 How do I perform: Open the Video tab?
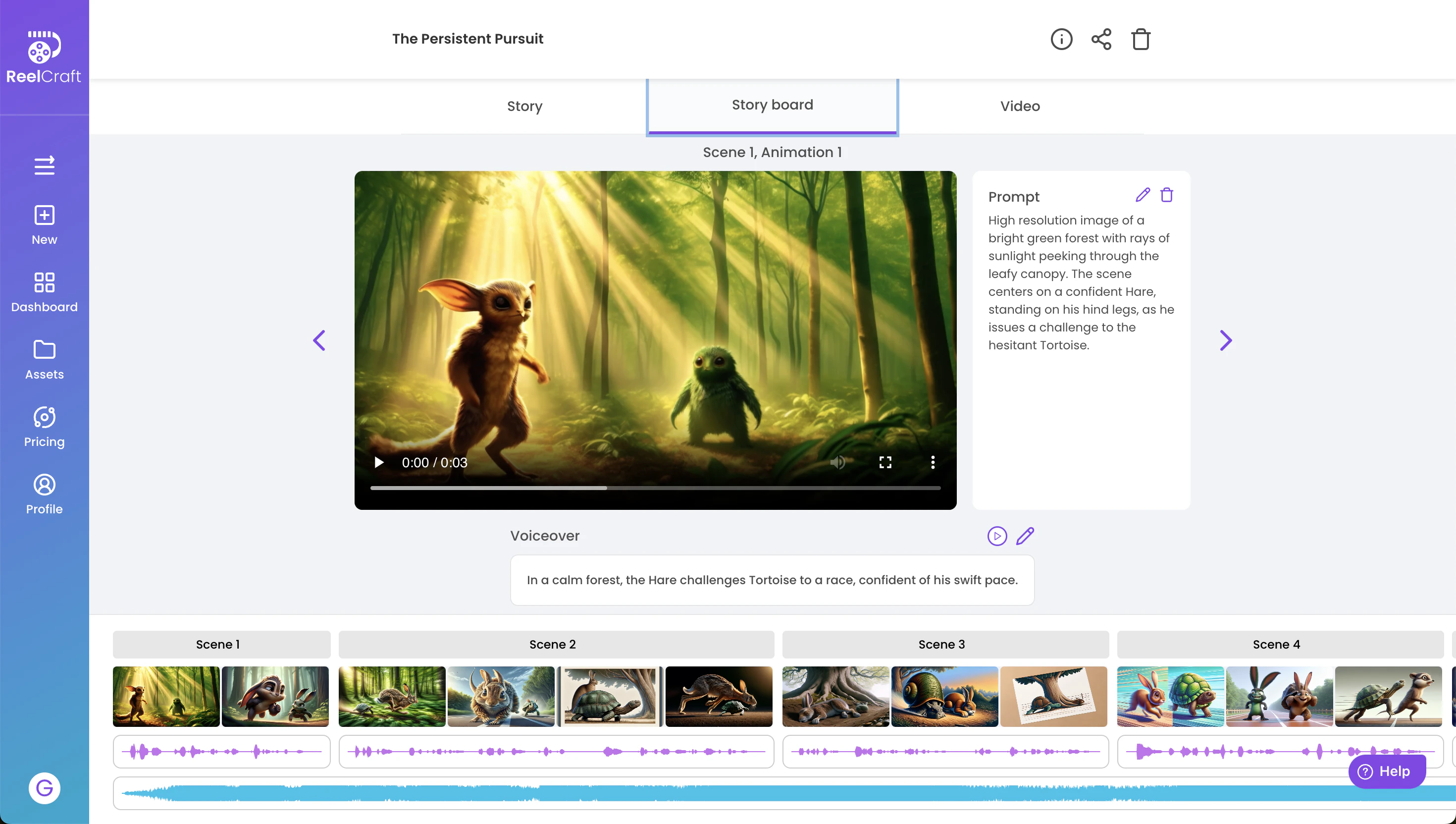[1020, 106]
